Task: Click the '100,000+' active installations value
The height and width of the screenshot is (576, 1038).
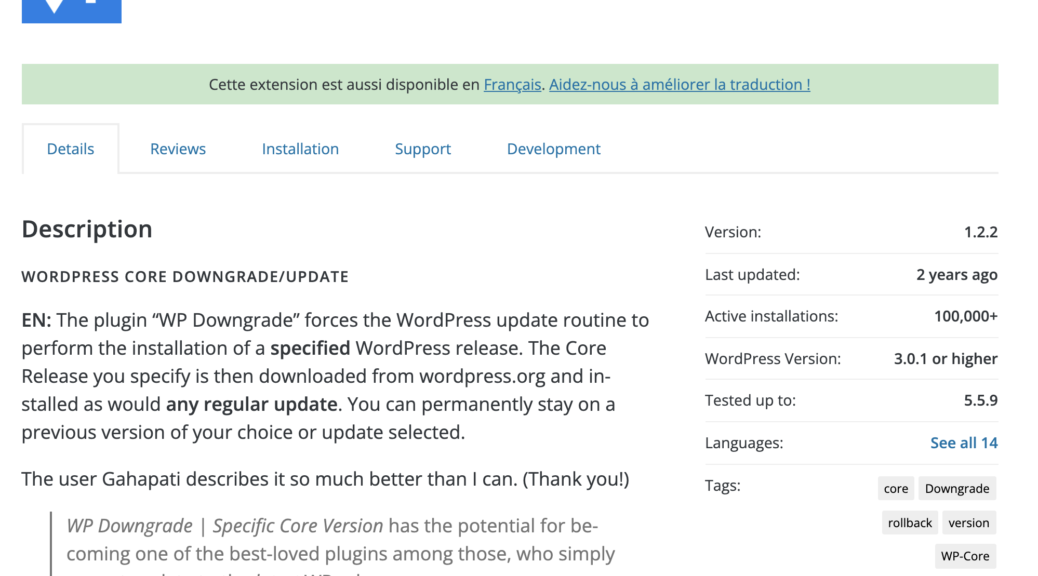Action: (x=966, y=316)
